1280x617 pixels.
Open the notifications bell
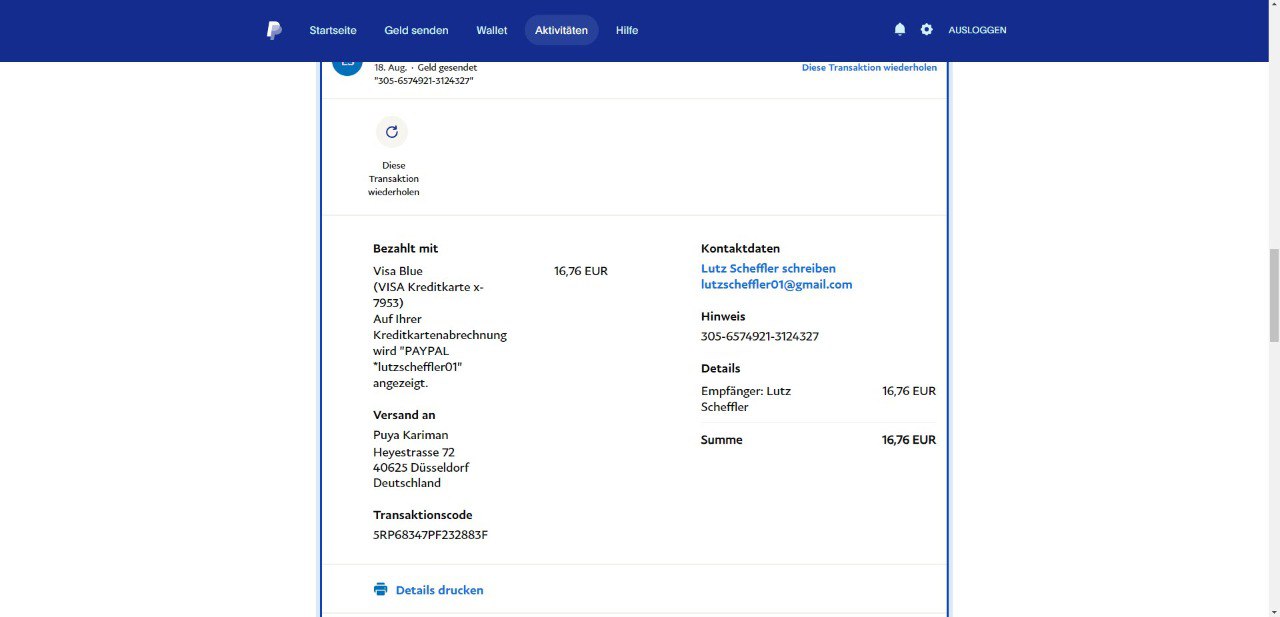(900, 30)
